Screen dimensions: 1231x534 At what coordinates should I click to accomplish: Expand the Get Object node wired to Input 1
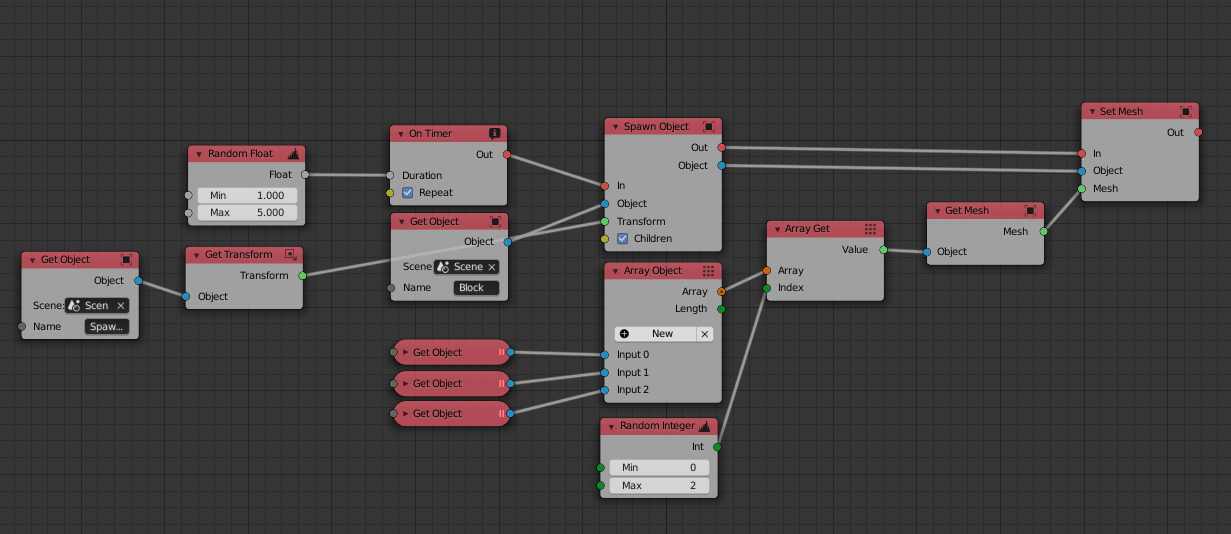pyautogui.click(x=406, y=383)
